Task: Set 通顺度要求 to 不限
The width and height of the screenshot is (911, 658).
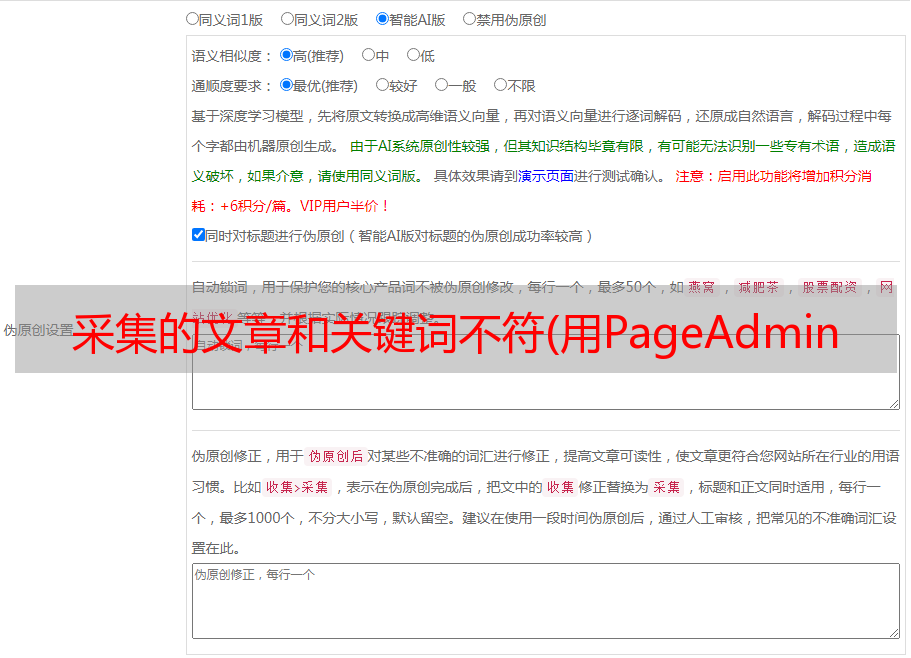Action: click(500, 85)
